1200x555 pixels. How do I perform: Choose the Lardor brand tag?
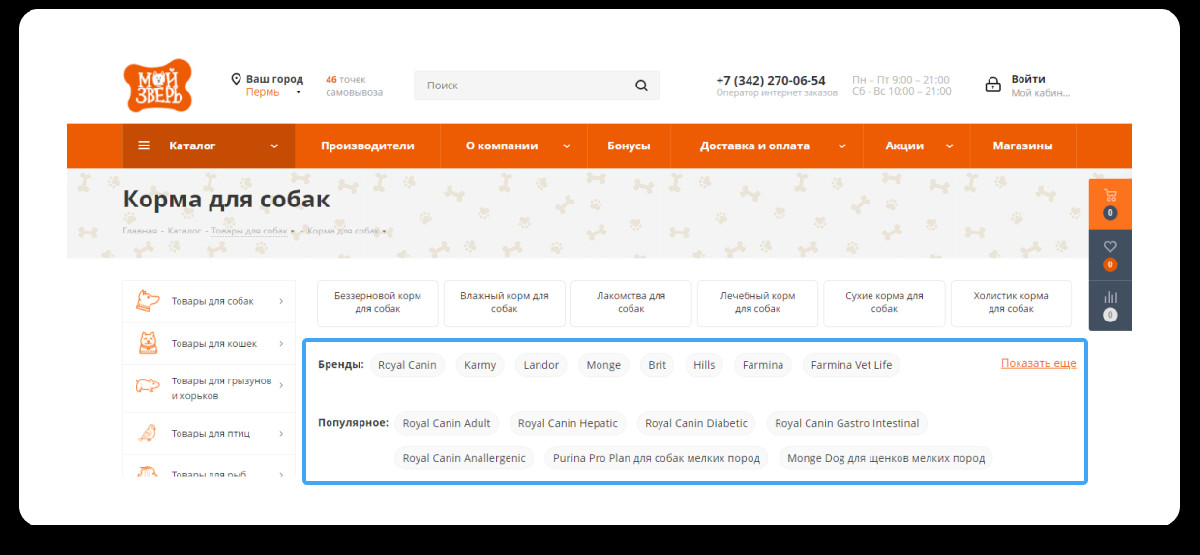[541, 365]
